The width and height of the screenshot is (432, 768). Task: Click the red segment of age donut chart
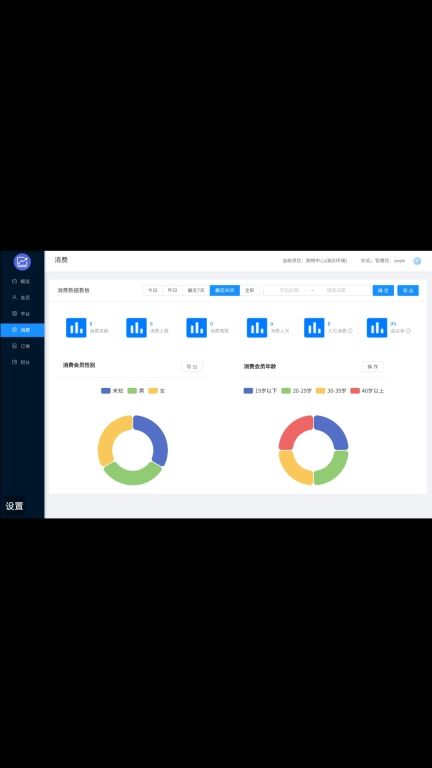pos(292,431)
